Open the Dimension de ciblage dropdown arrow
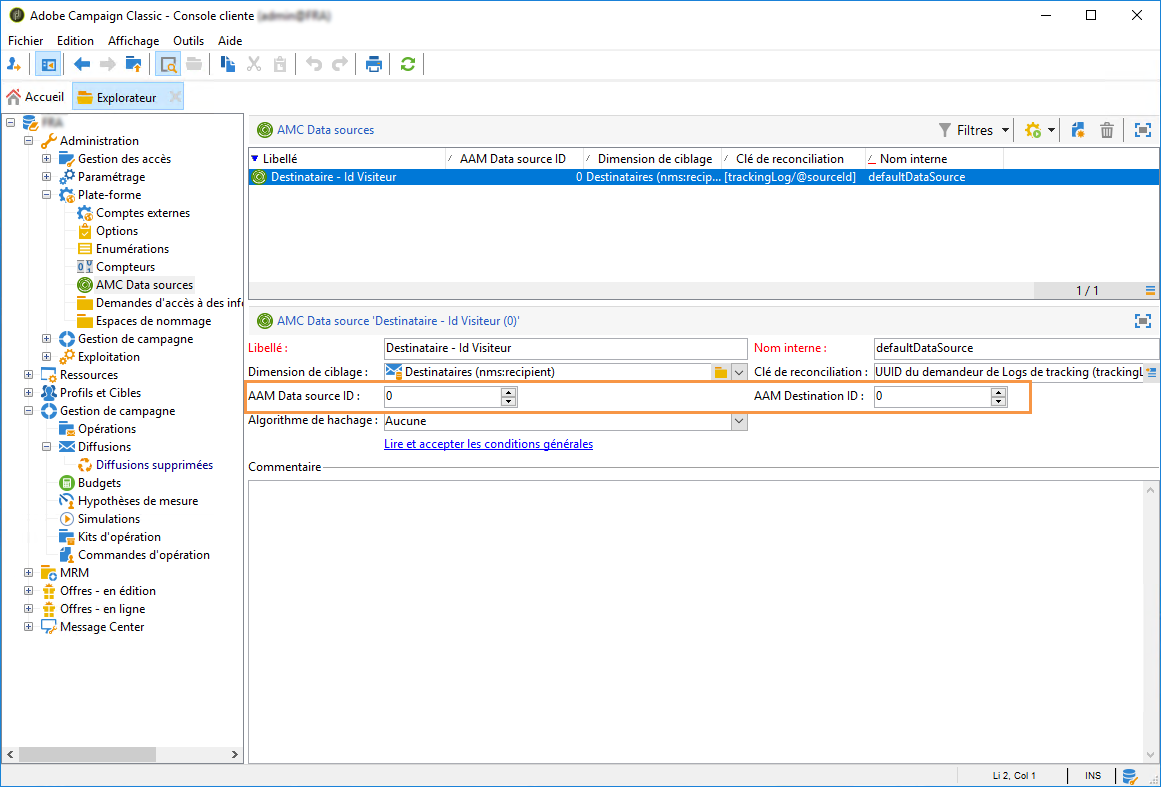 [x=739, y=372]
